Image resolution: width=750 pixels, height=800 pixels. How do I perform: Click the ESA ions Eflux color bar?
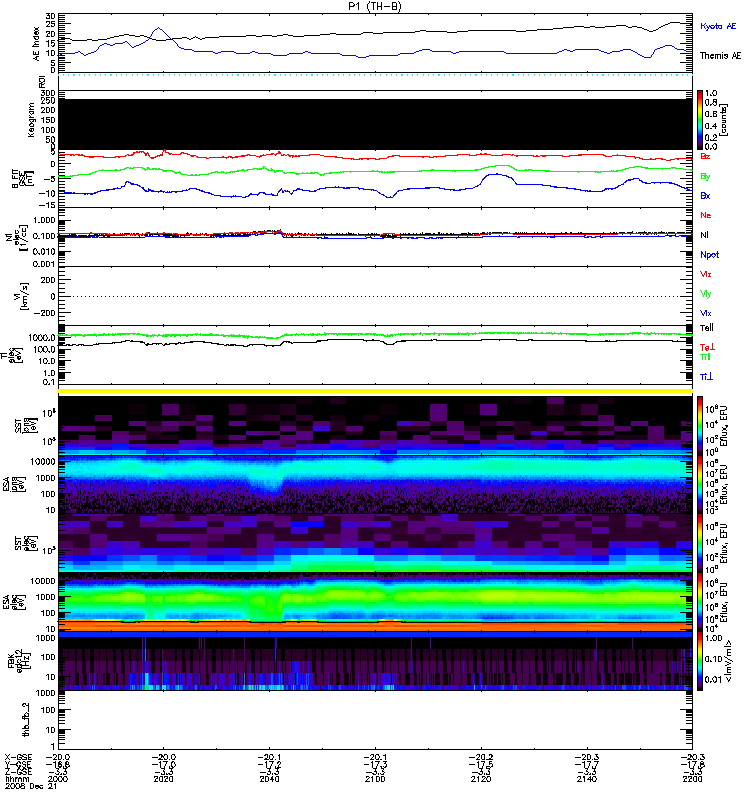tap(700, 484)
